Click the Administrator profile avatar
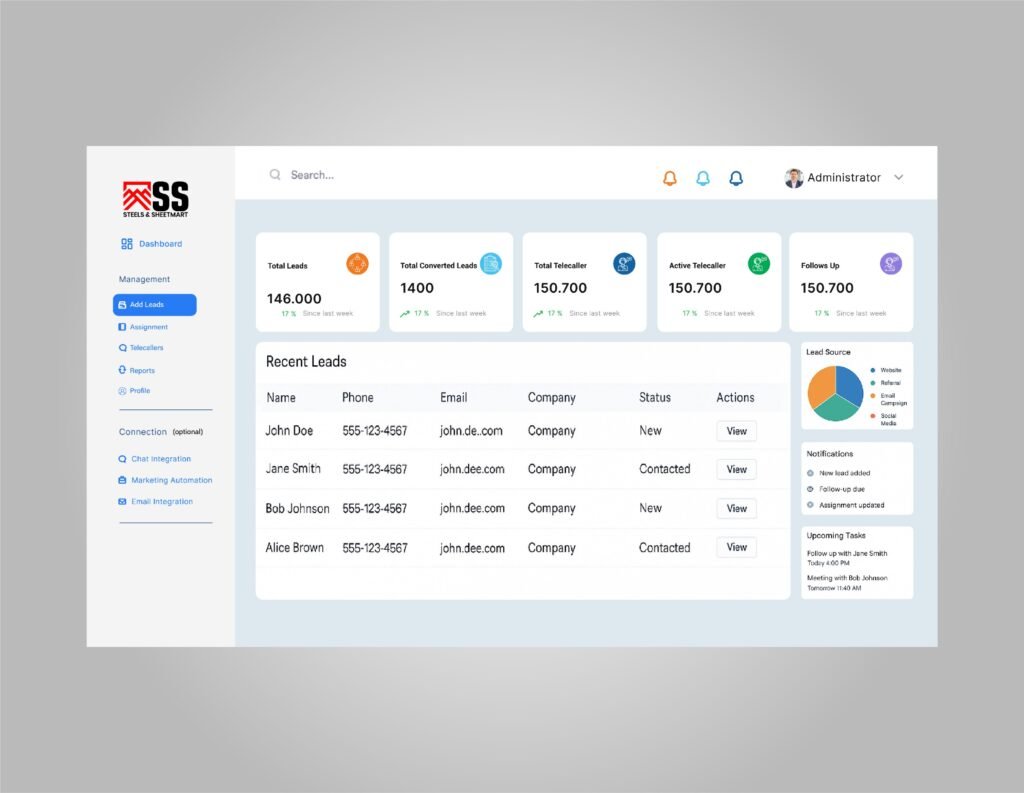Image resolution: width=1024 pixels, height=793 pixels. tap(794, 178)
